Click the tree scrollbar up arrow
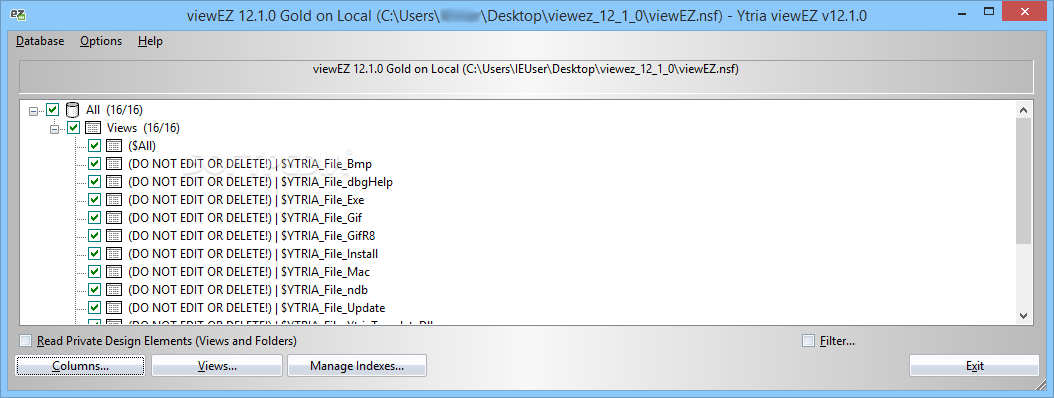Image resolution: width=1054 pixels, height=398 pixels. [1023, 110]
